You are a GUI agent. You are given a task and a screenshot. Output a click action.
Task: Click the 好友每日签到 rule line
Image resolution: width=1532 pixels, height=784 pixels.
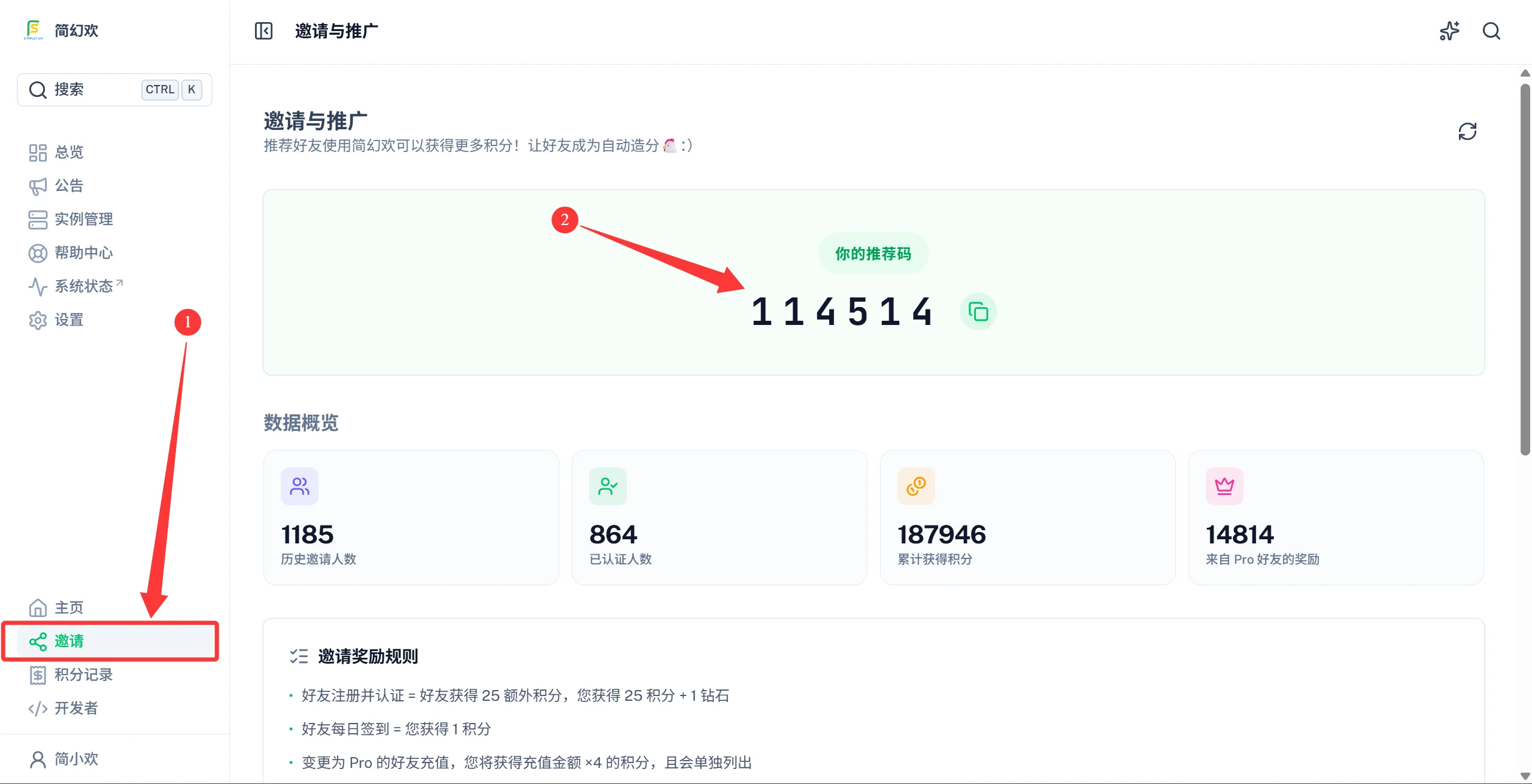click(396, 729)
